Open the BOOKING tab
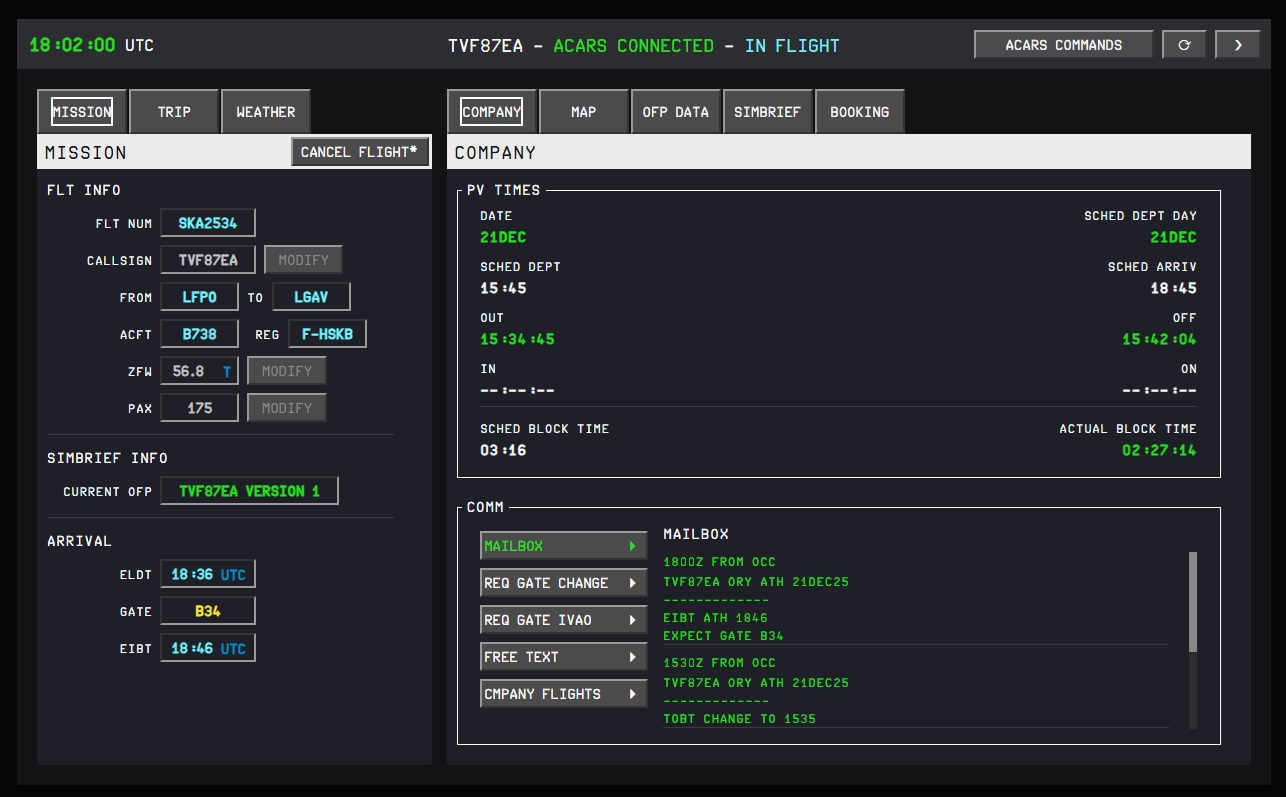1286x797 pixels. pyautogui.click(x=859, y=112)
